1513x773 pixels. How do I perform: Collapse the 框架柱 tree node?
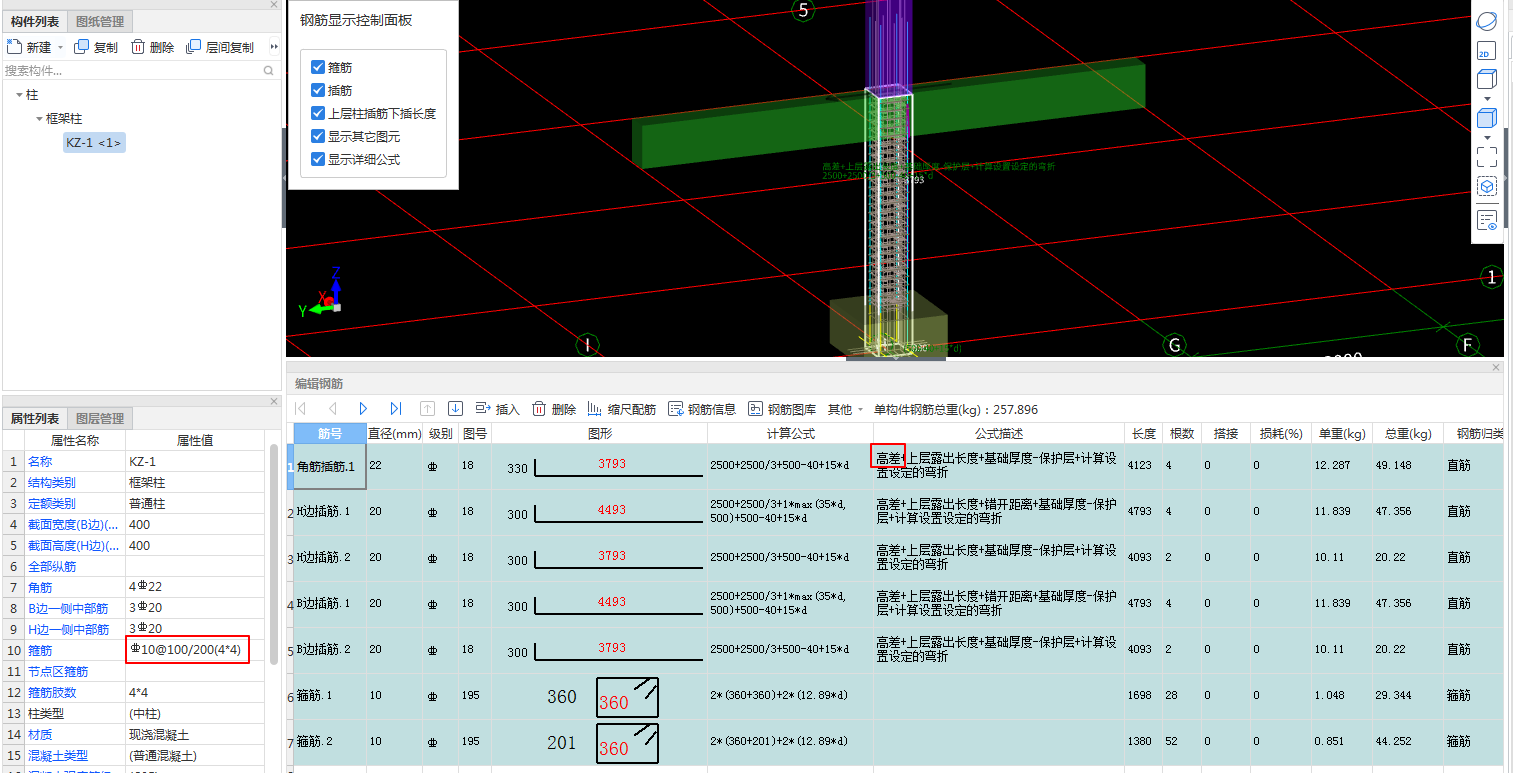click(x=39, y=118)
